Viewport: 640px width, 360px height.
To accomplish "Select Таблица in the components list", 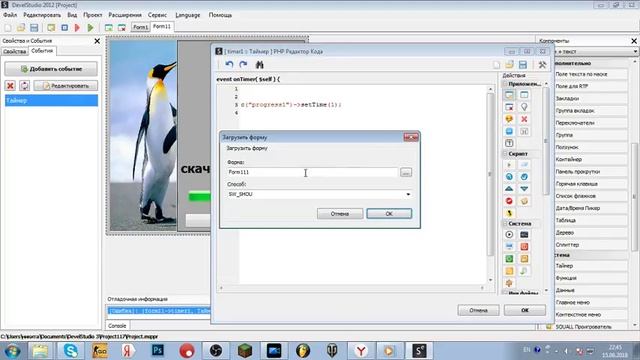I will point(591,220).
